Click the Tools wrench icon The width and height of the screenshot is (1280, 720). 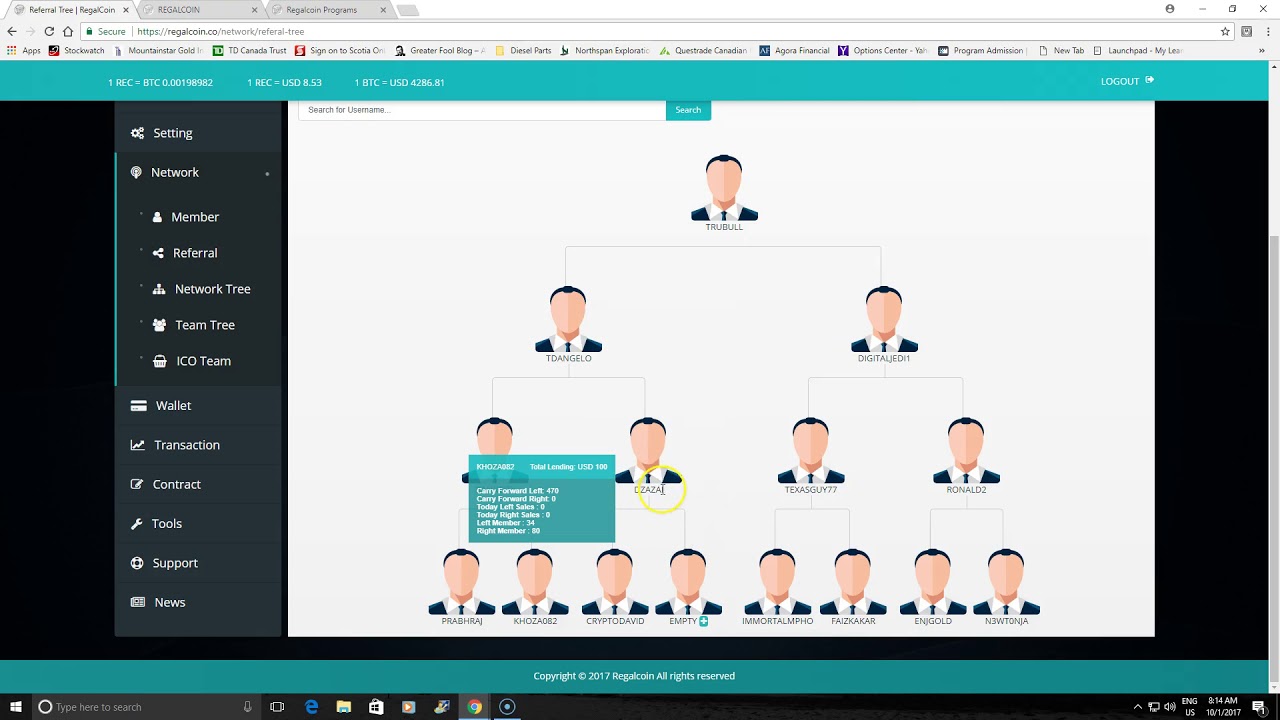point(137,524)
